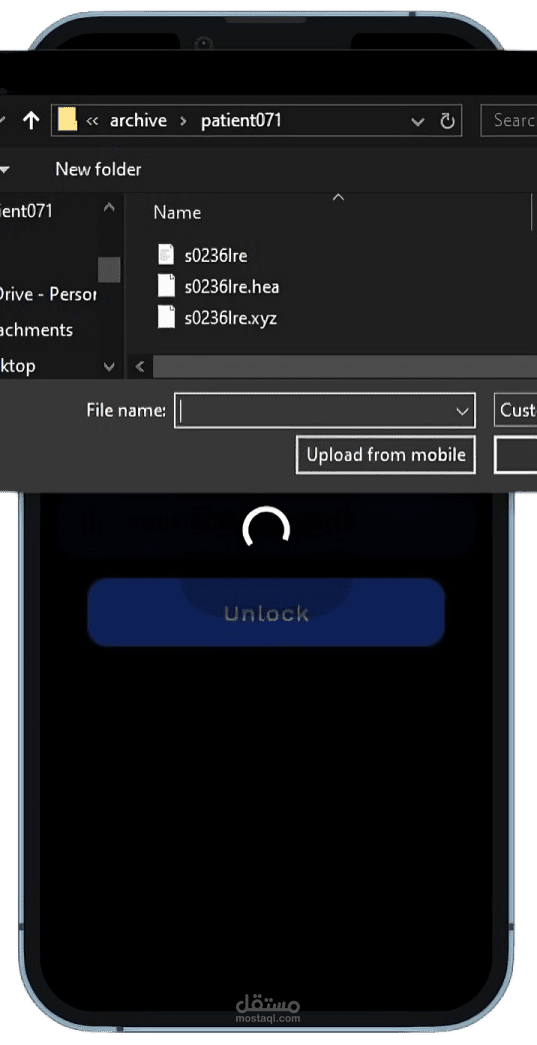The image size is (537, 1045).
Task: Tap the blue Unlock button
Action: 266,612
